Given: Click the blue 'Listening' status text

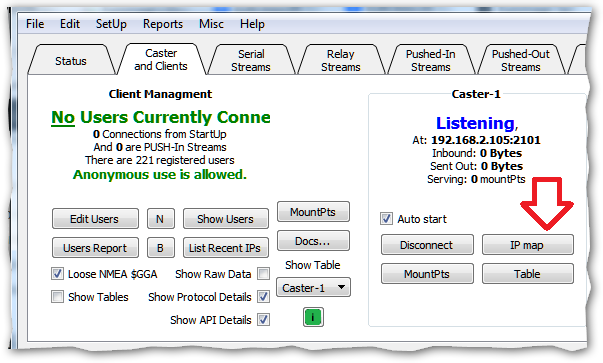Looking at the screenshot, I should pos(475,123).
